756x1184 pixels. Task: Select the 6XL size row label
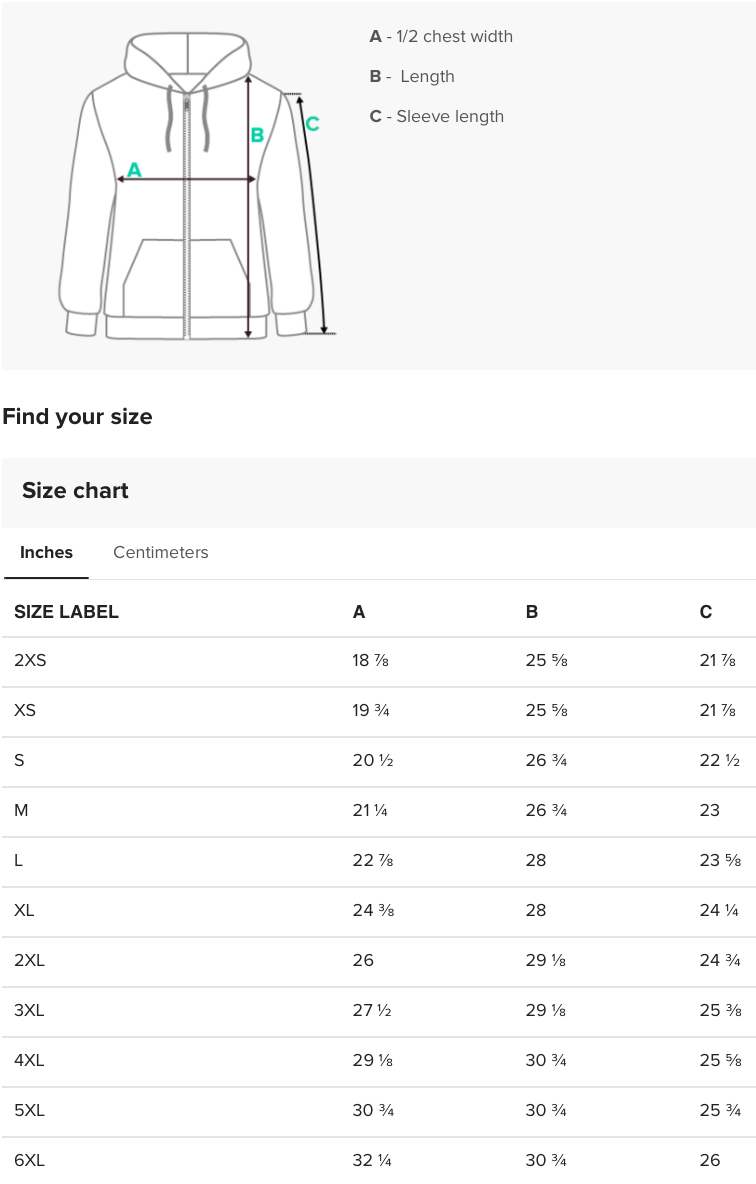click(29, 1160)
